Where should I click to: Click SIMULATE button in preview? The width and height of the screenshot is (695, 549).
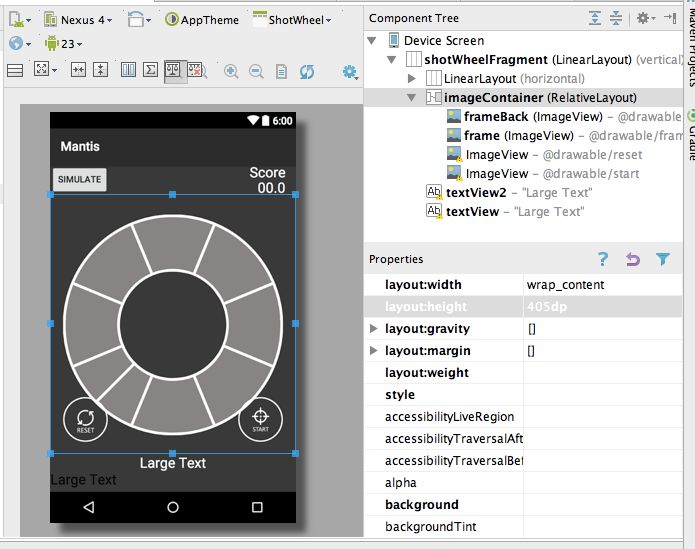tap(80, 179)
